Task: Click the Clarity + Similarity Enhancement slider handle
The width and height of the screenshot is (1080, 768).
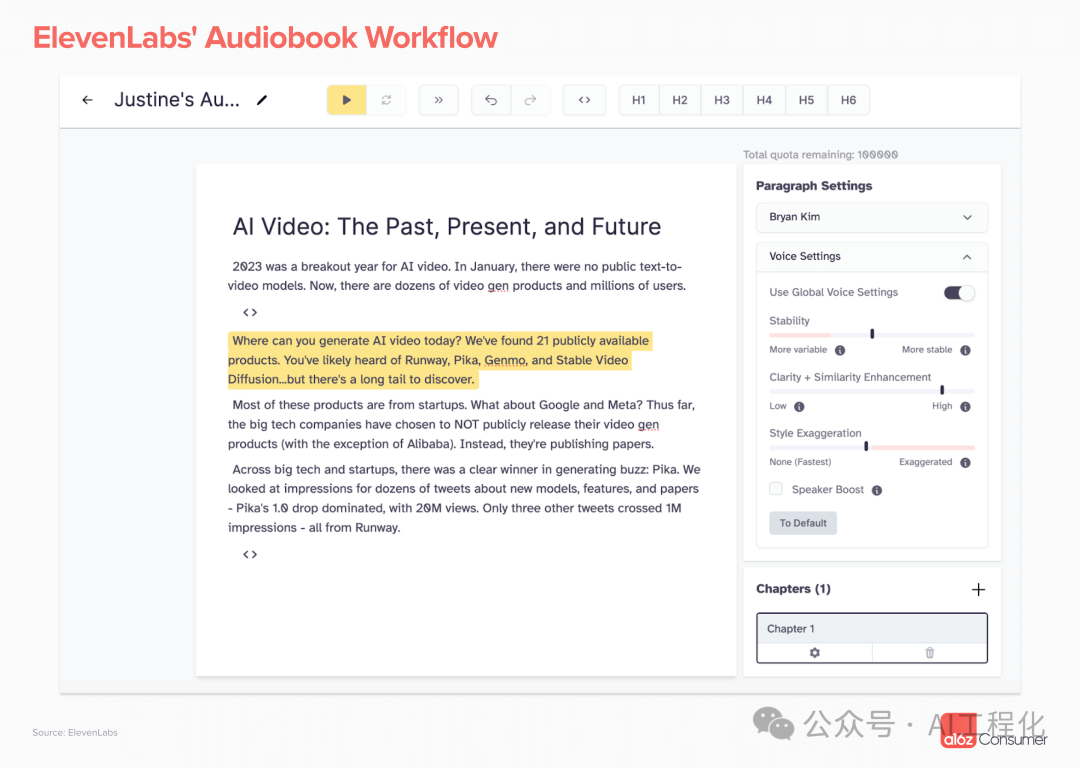Action: (942, 390)
